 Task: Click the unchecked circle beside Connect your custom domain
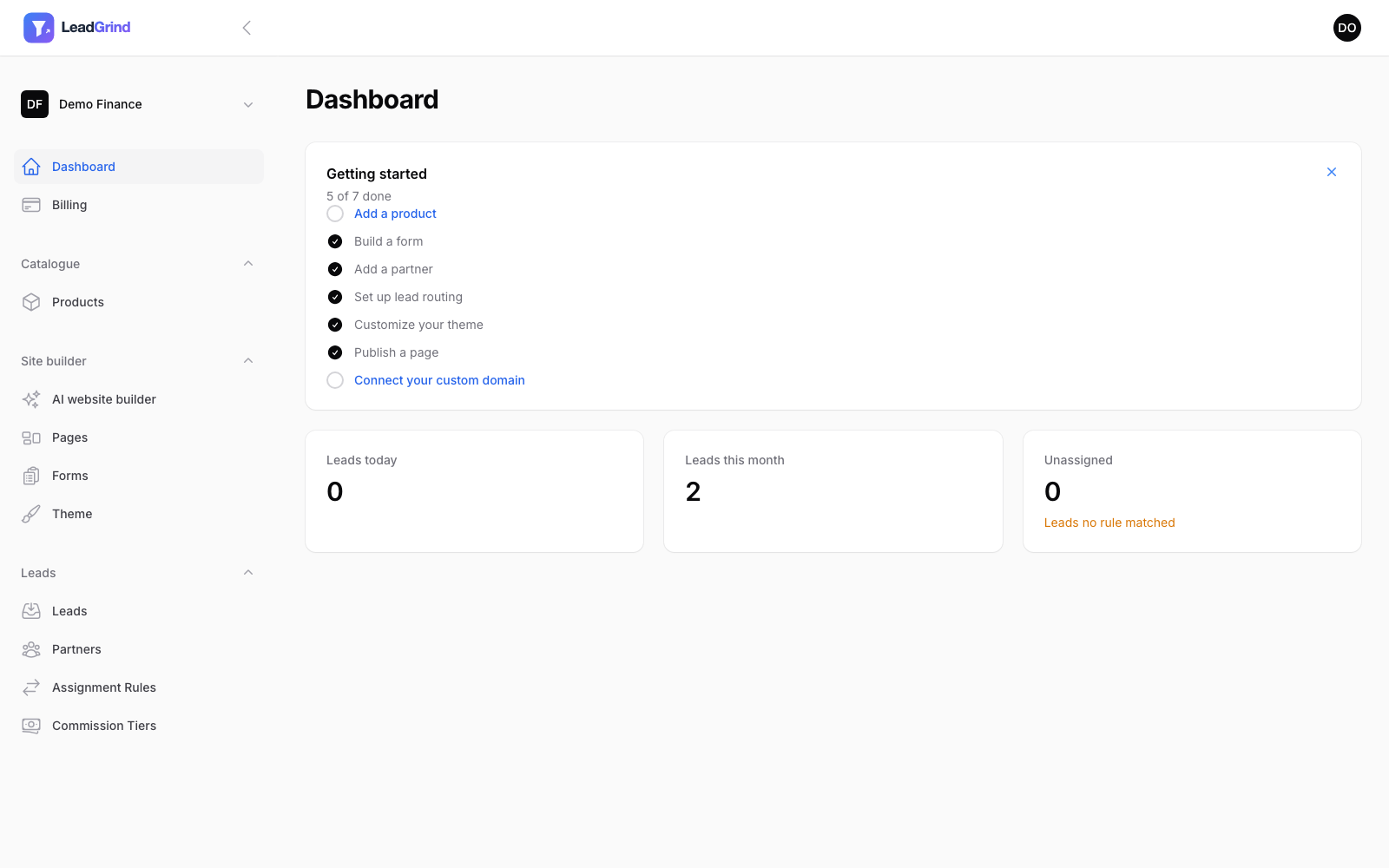point(335,380)
